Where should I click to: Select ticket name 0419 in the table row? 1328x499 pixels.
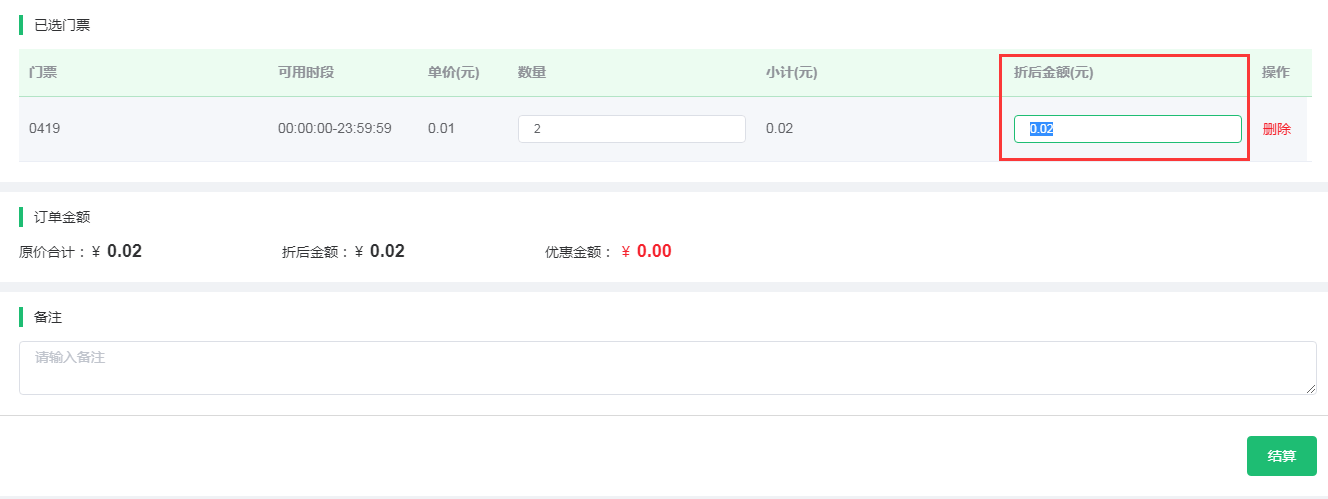[x=45, y=129]
